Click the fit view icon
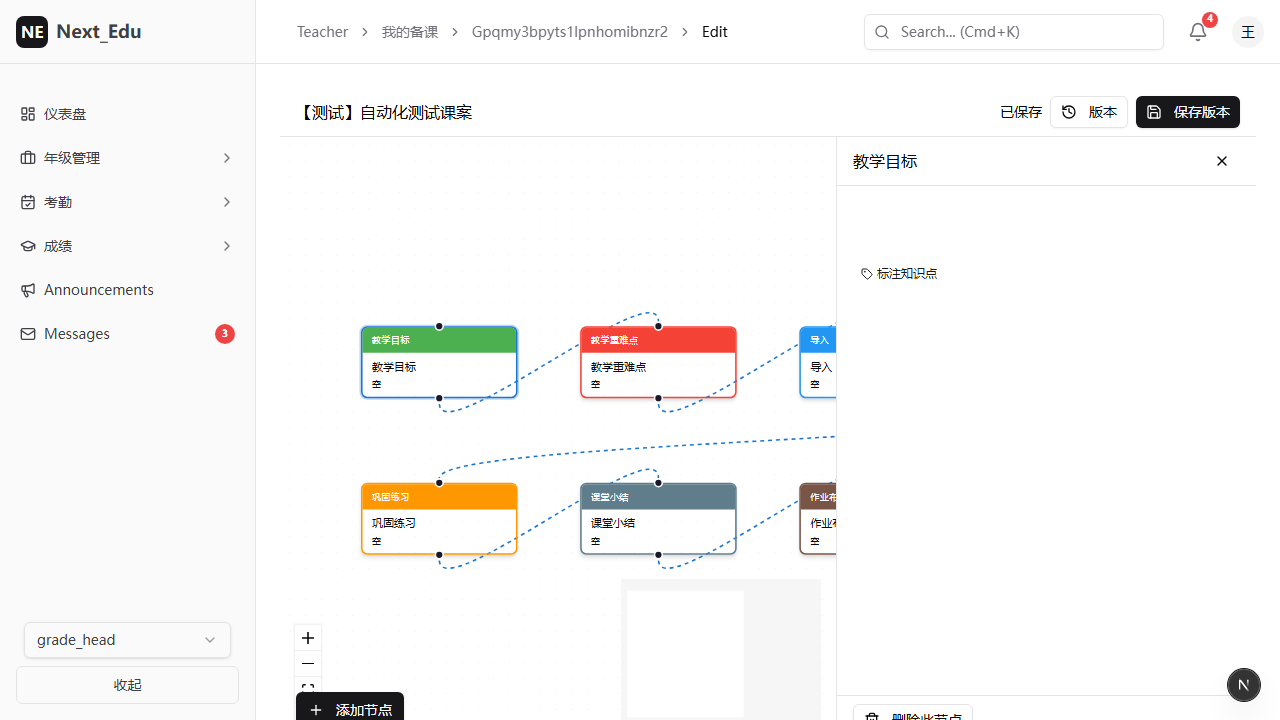This screenshot has width=1280, height=720. (308, 689)
